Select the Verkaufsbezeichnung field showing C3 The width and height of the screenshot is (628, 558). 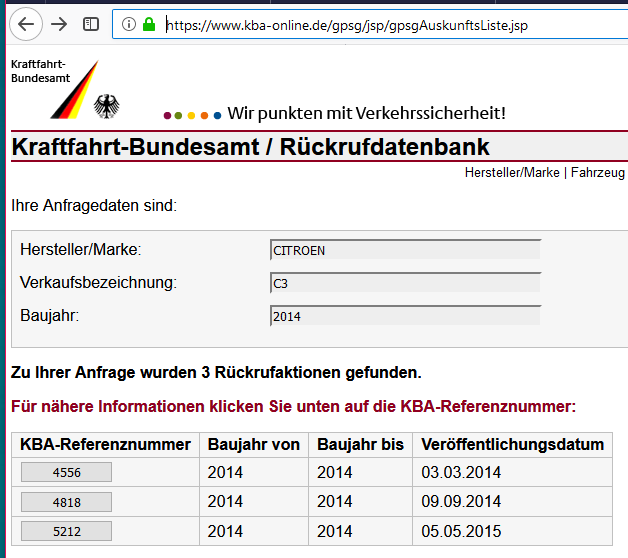coord(405,283)
